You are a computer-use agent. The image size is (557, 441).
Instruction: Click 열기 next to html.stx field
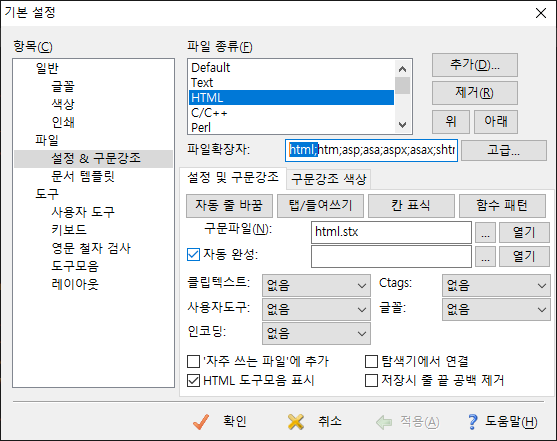(524, 233)
